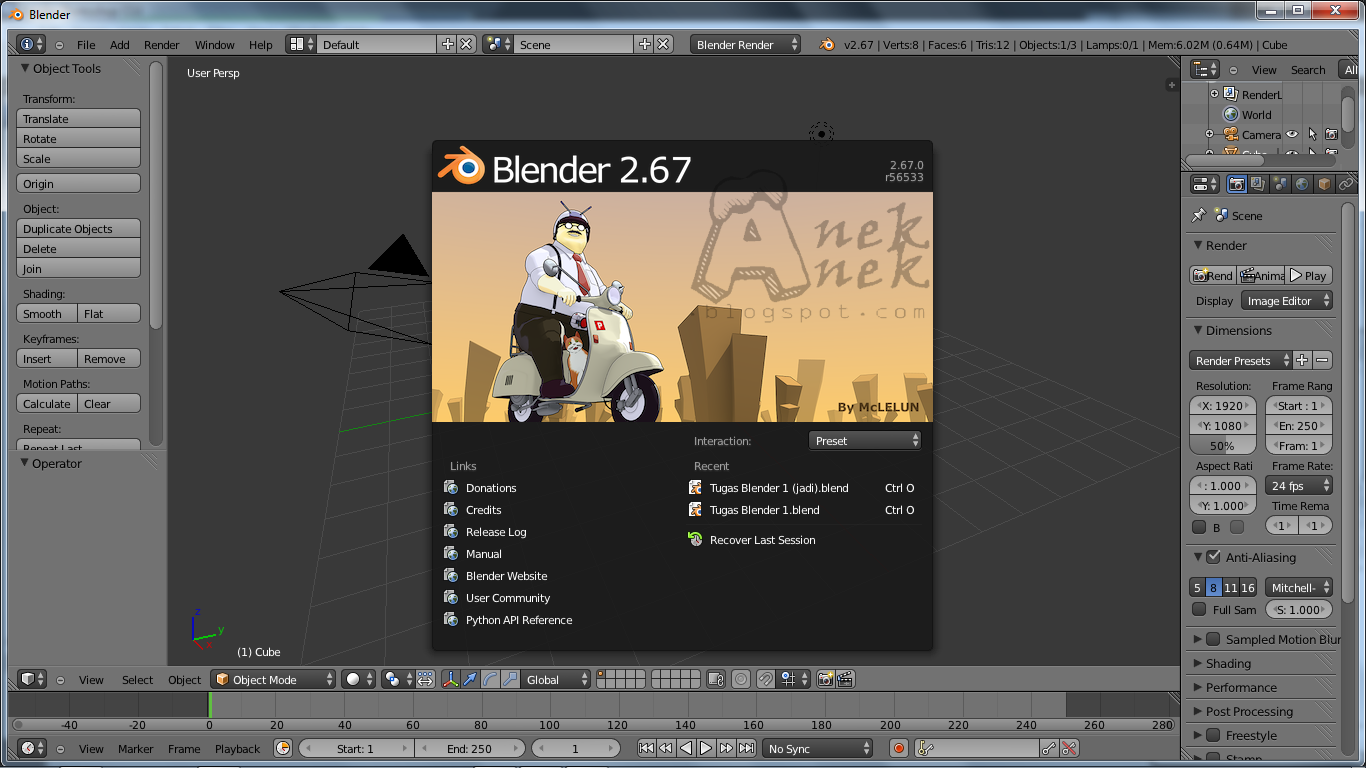Open the Outliner editor type selector icon
Image resolution: width=1366 pixels, height=768 pixels.
1205,69
